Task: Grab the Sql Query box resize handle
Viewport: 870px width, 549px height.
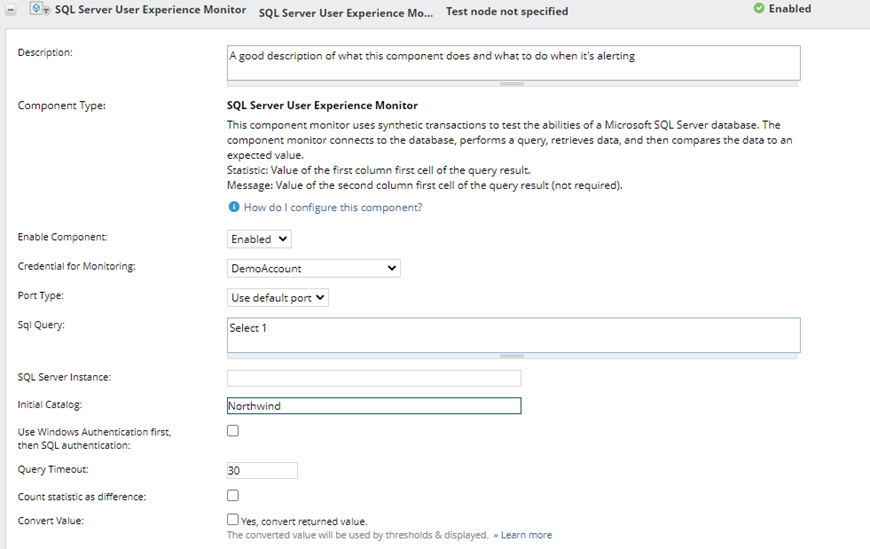Action: (512, 356)
